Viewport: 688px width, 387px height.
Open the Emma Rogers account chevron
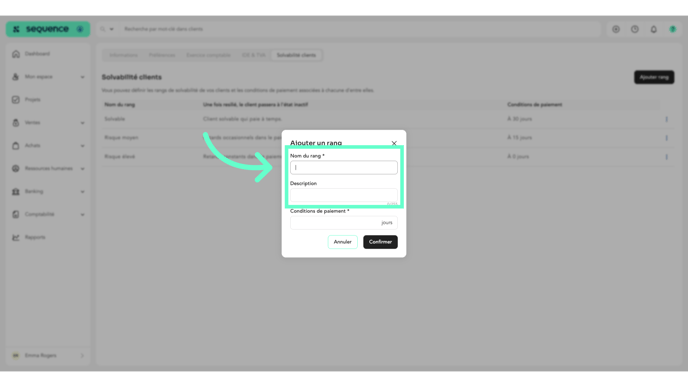click(82, 355)
